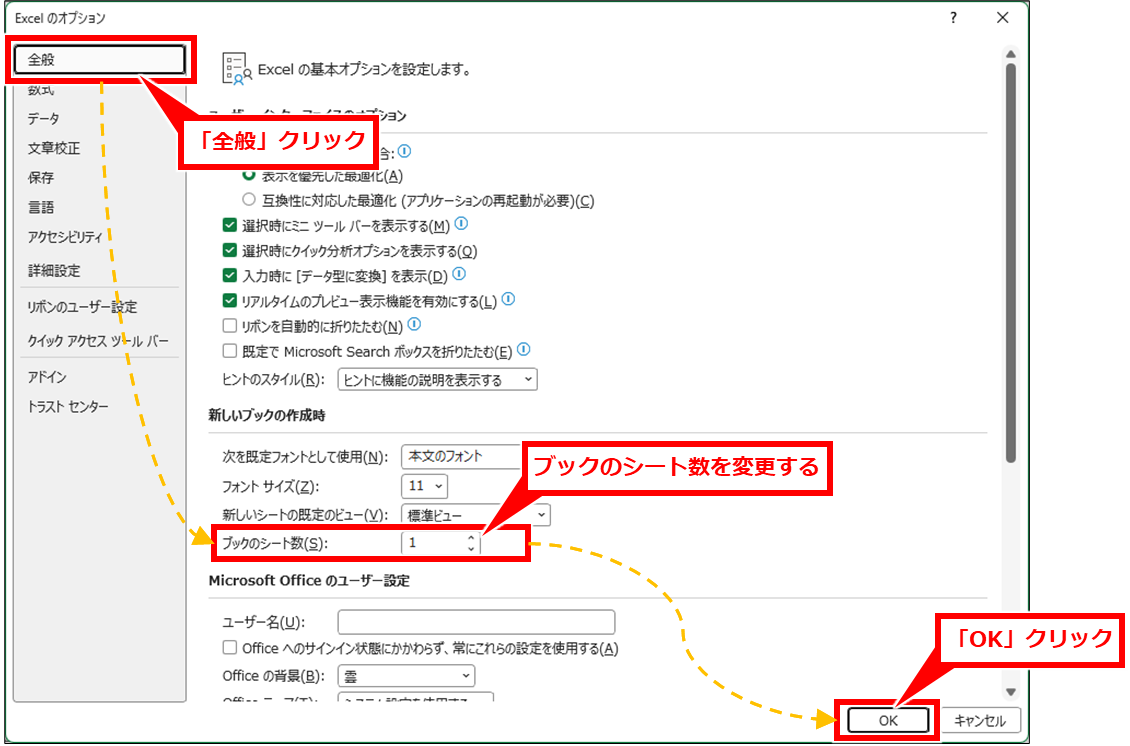The width and height of the screenshot is (1130, 746).
Task: Click info icon beside リアルタイムのプレビュー option
Action: (x=508, y=299)
